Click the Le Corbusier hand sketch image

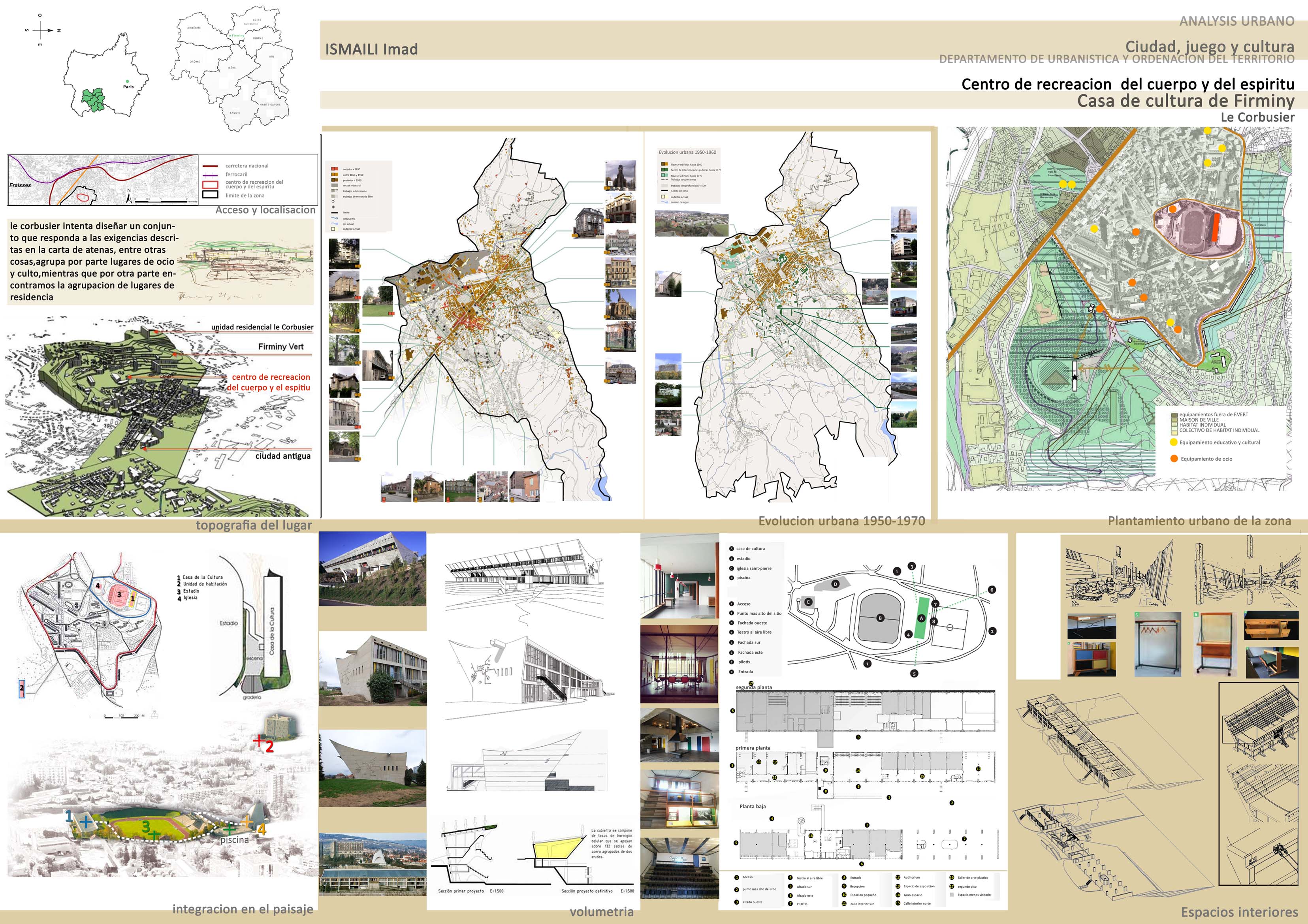[245, 269]
